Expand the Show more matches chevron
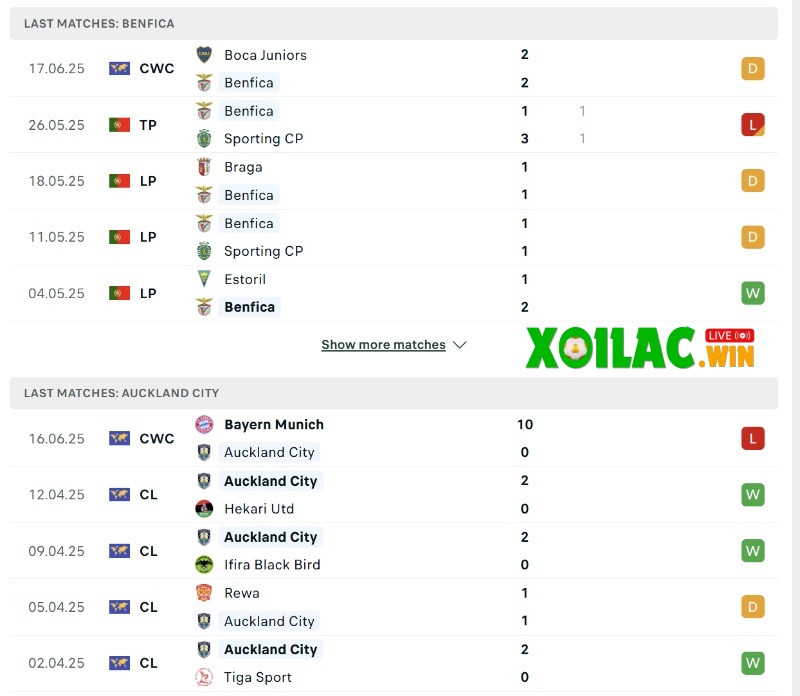The image size is (800, 696). 460,345
